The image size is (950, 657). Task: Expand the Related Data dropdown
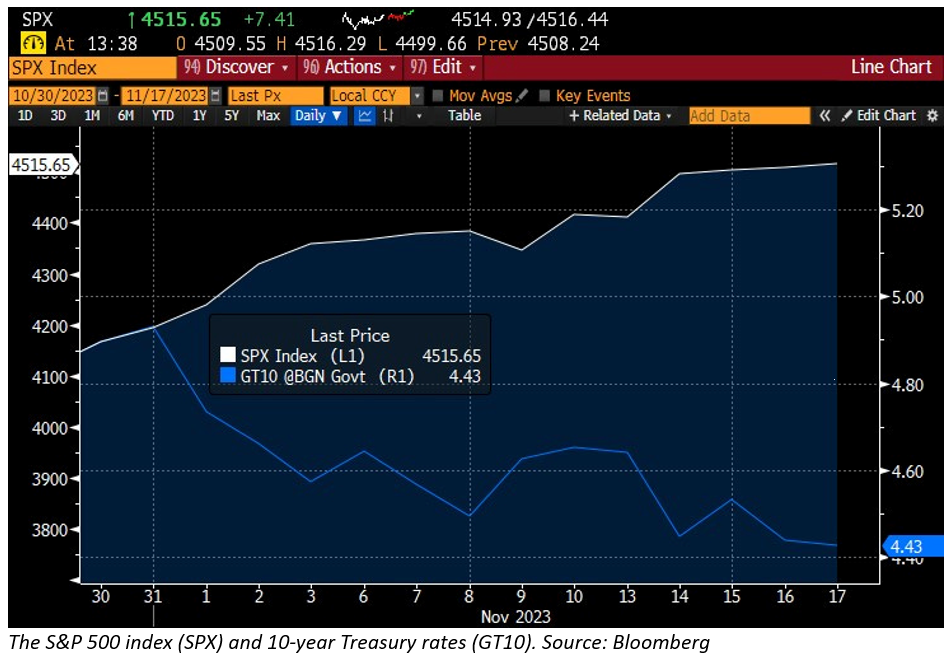620,116
